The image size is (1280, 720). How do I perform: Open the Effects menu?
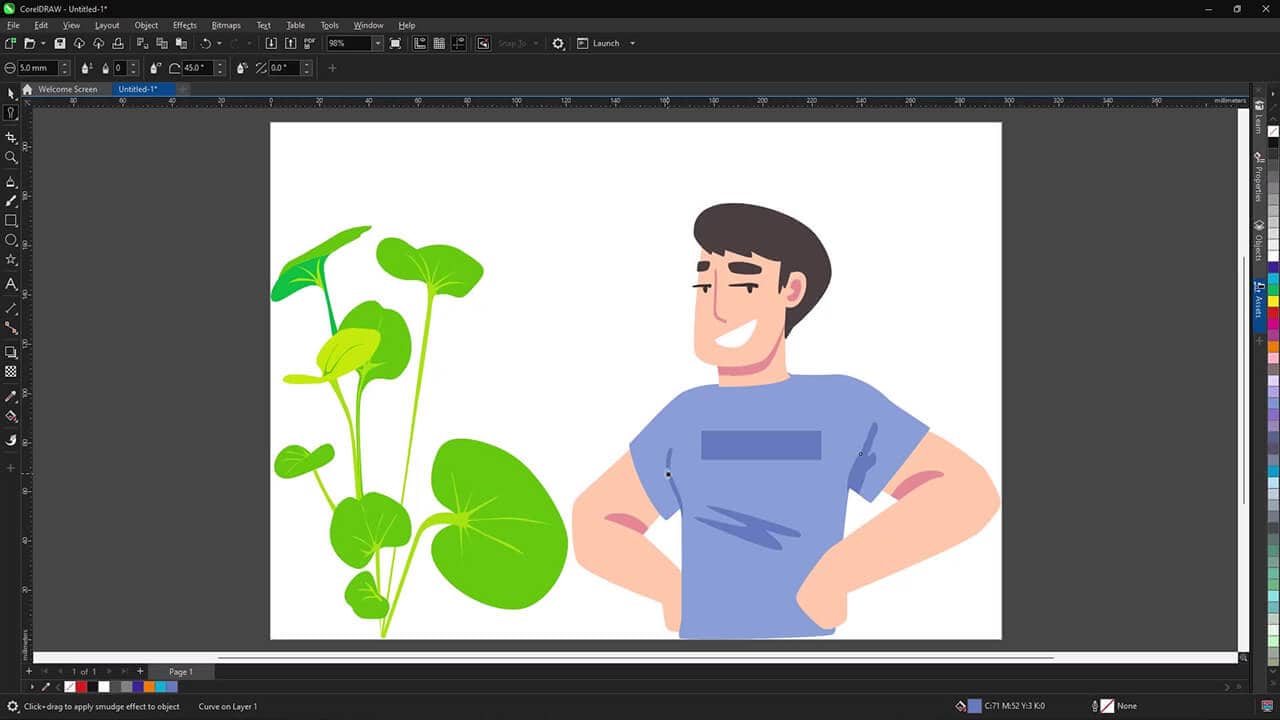click(185, 25)
